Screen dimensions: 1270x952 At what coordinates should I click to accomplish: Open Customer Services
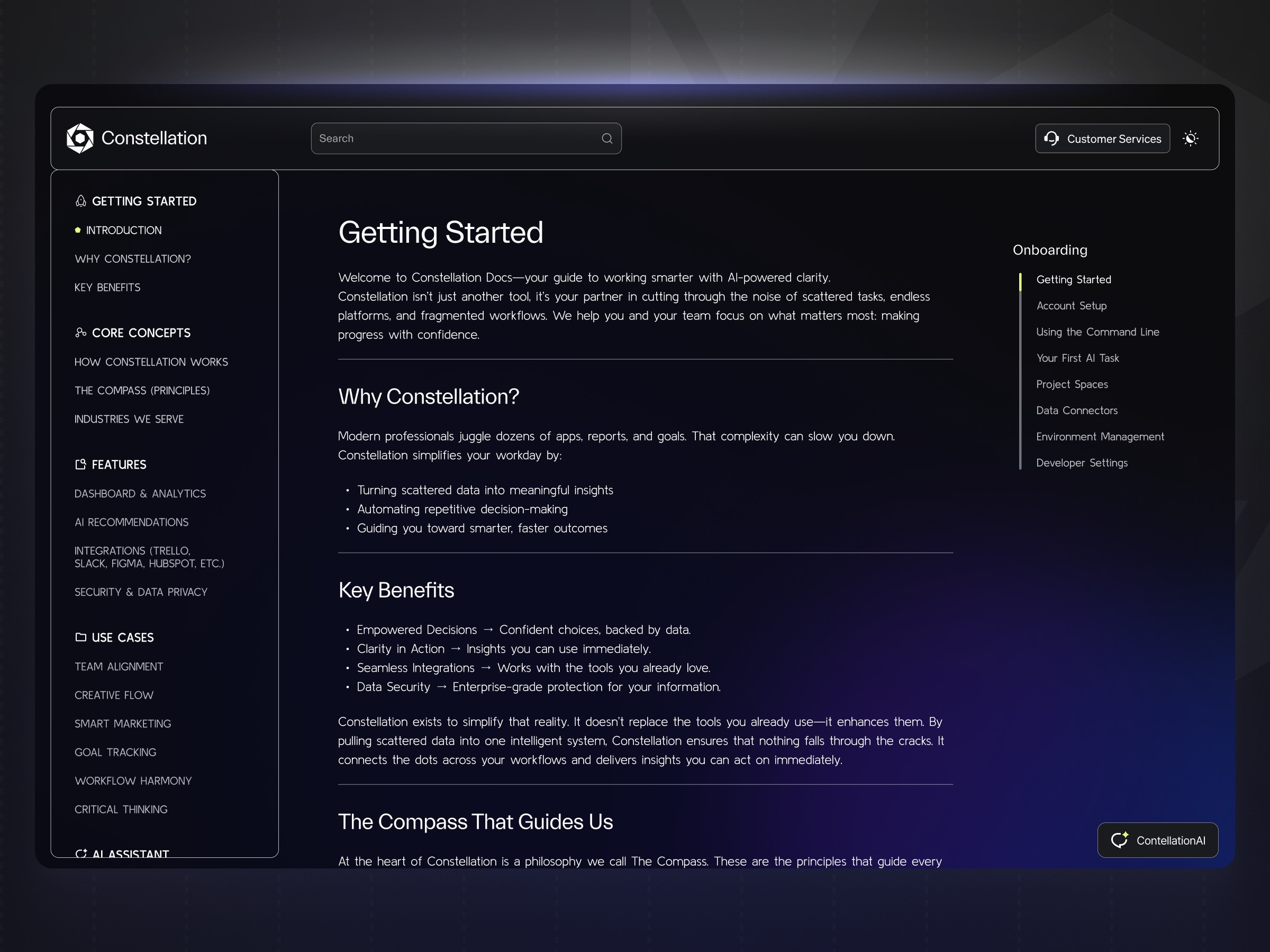point(1102,138)
